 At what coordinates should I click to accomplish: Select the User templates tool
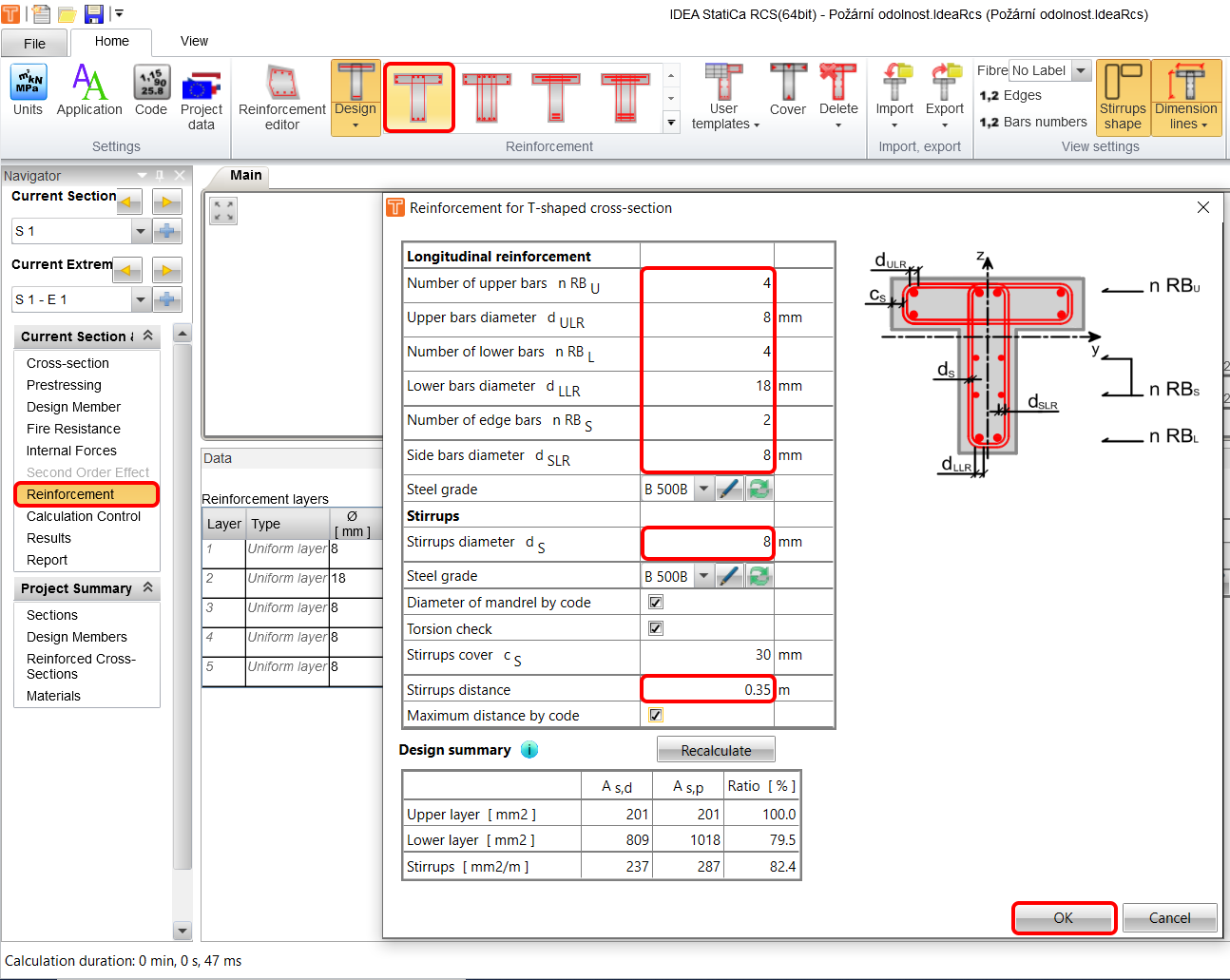723,95
